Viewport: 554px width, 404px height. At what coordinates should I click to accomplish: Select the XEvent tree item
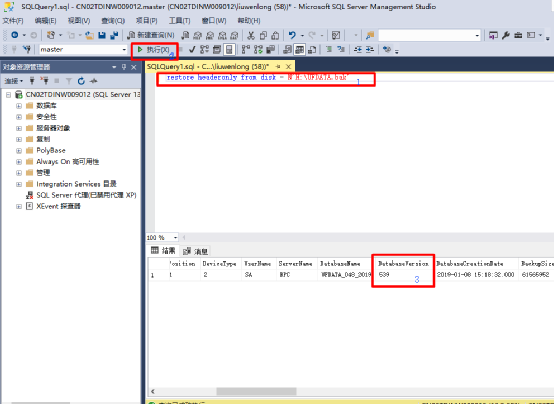(x=59, y=206)
